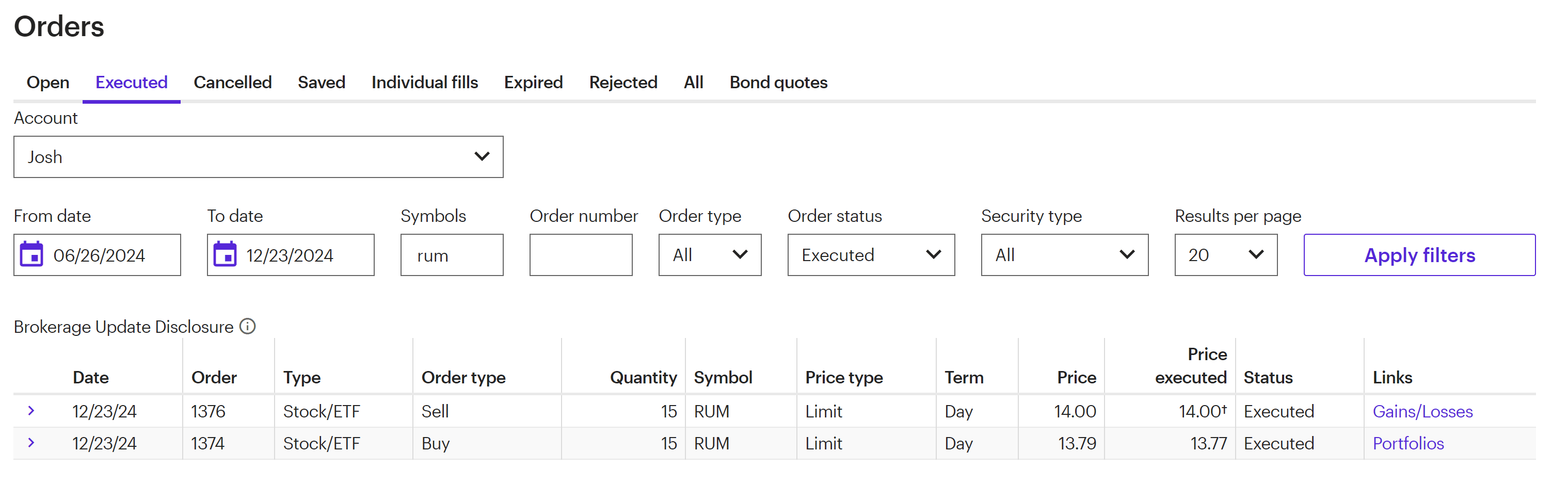Image resolution: width=1568 pixels, height=484 pixels.
Task: Switch to the Cancelled tab
Action: tap(233, 82)
